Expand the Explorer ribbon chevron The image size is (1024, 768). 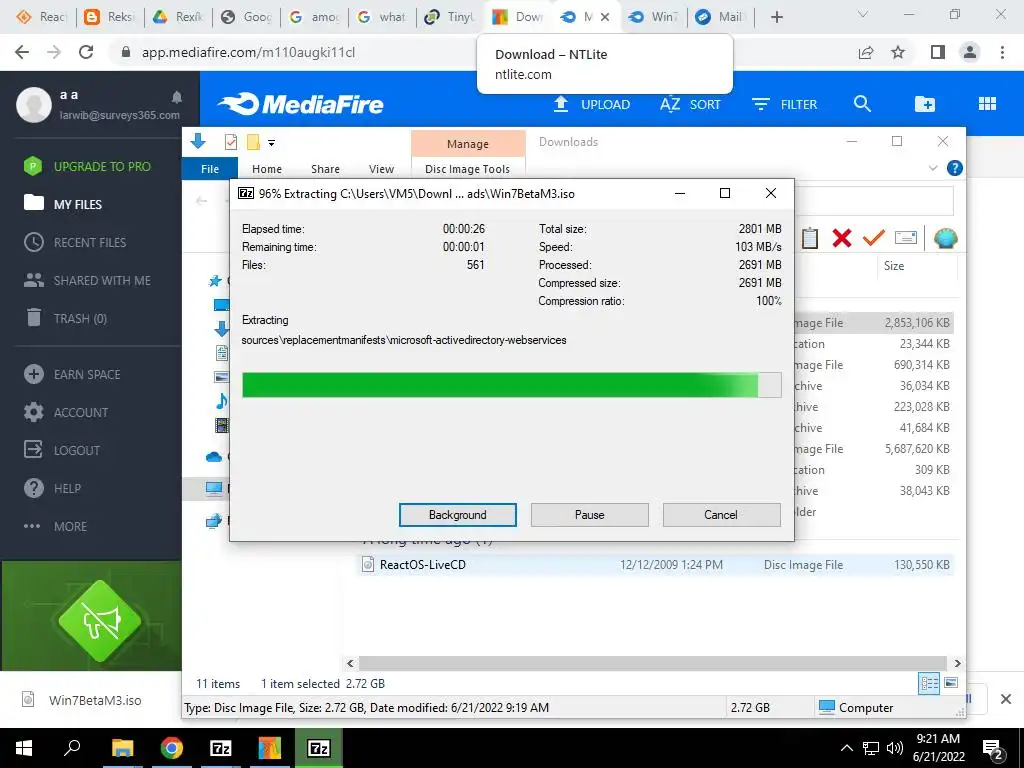tap(933, 168)
